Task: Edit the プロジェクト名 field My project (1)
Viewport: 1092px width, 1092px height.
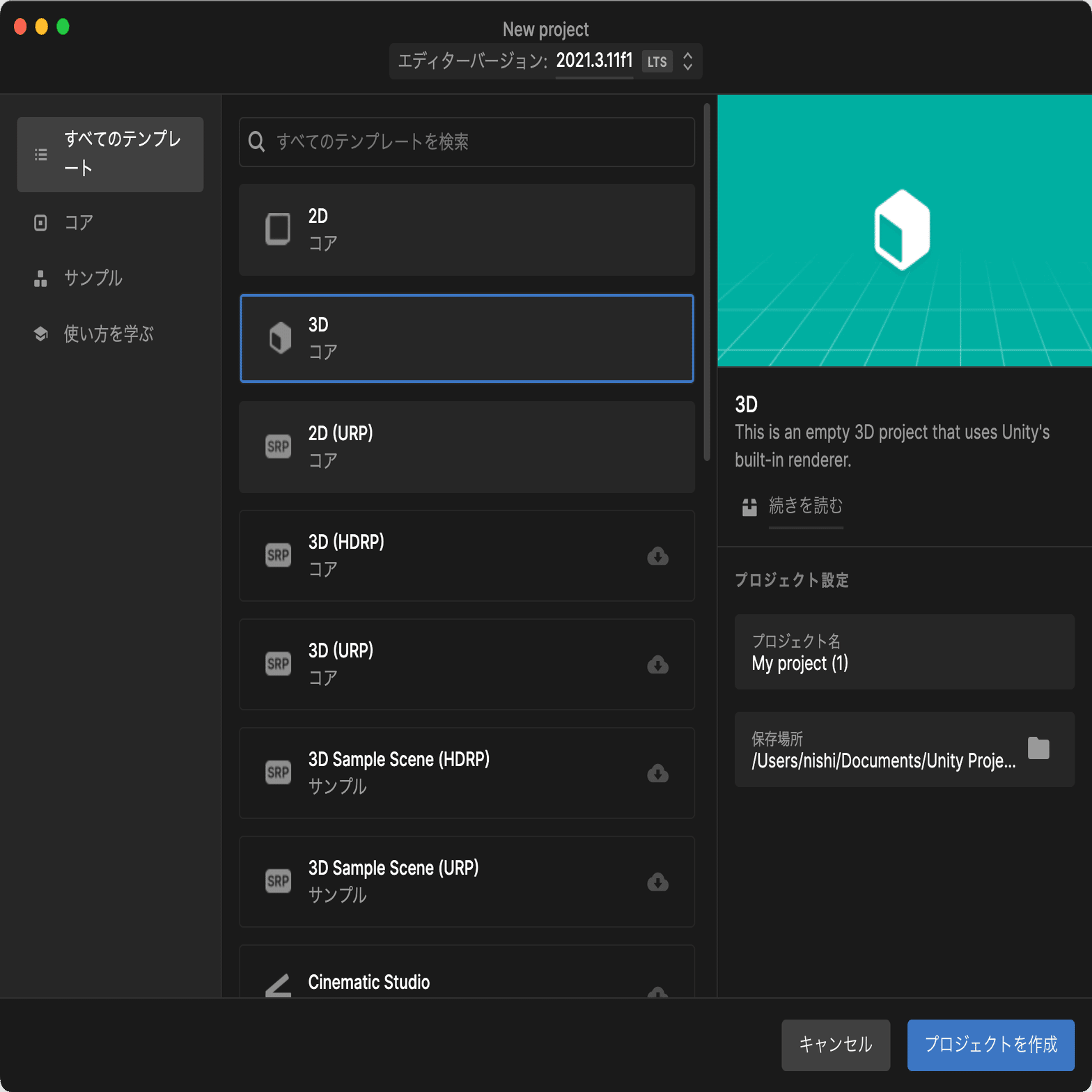Action: [x=905, y=652]
